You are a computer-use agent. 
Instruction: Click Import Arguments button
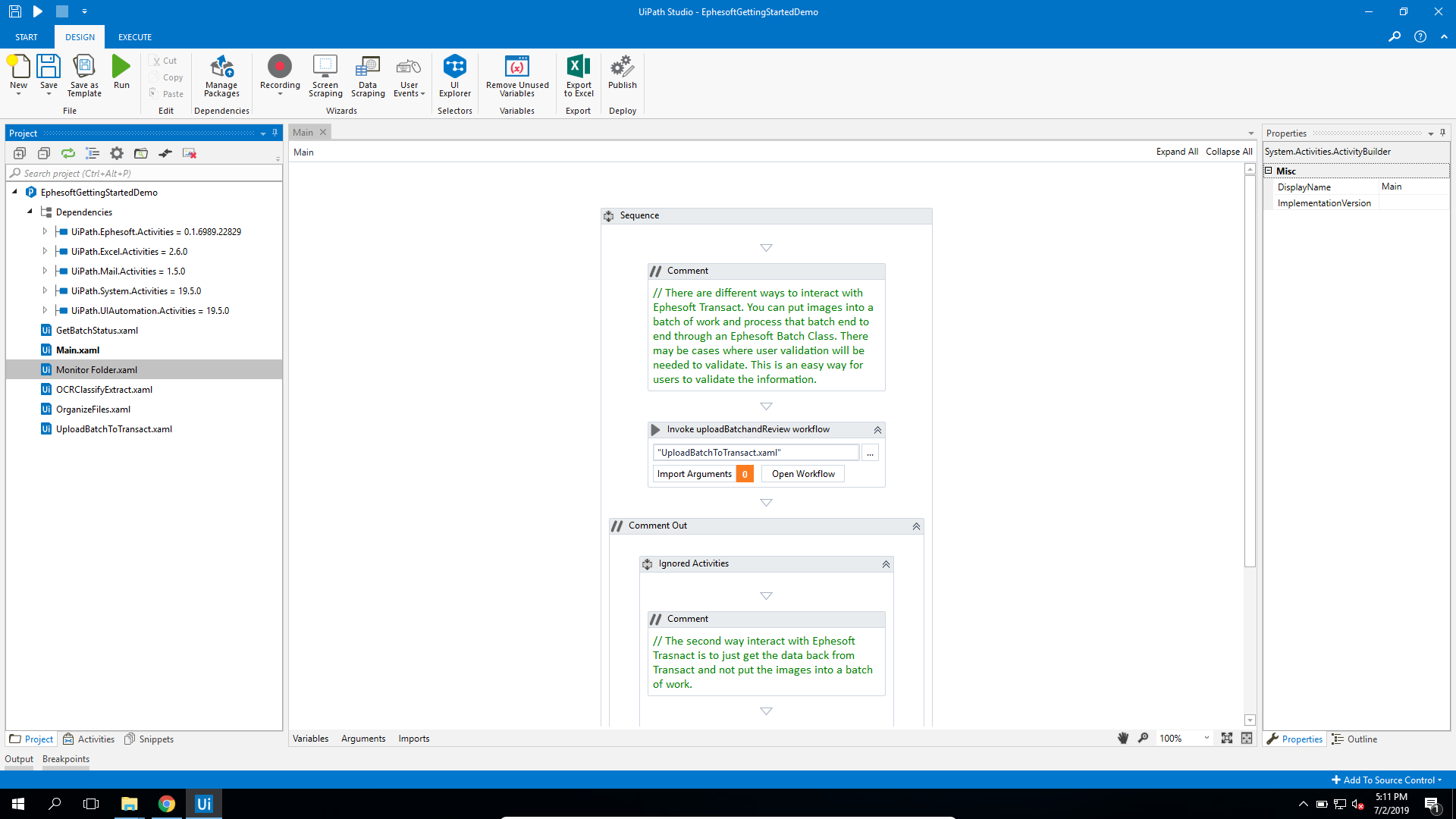click(x=695, y=474)
